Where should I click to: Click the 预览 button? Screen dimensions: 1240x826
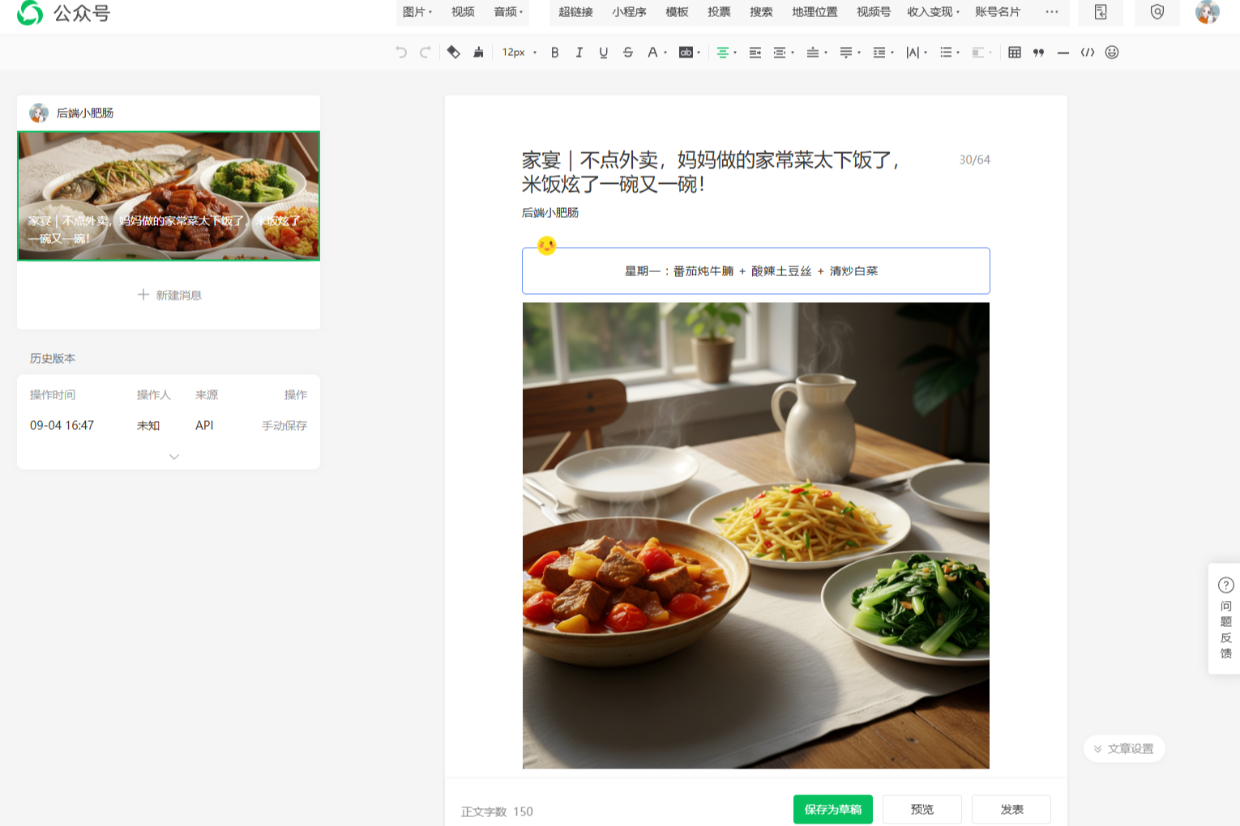[x=922, y=809]
